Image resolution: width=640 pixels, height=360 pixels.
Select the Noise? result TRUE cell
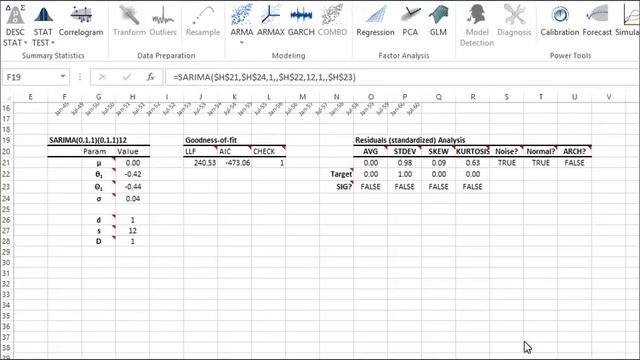point(507,162)
